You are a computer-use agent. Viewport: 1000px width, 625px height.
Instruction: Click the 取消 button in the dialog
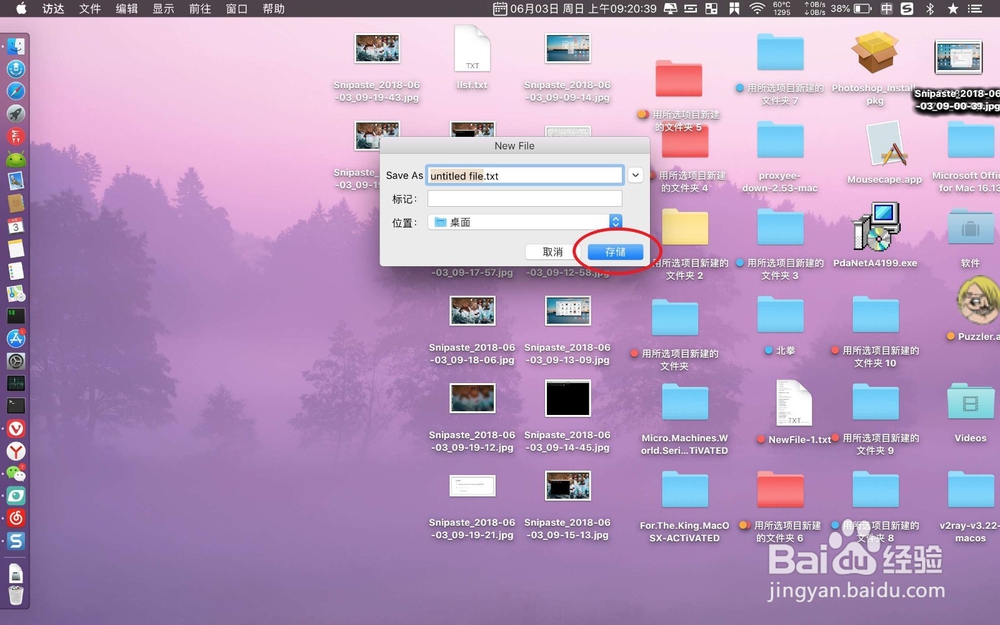coord(551,252)
